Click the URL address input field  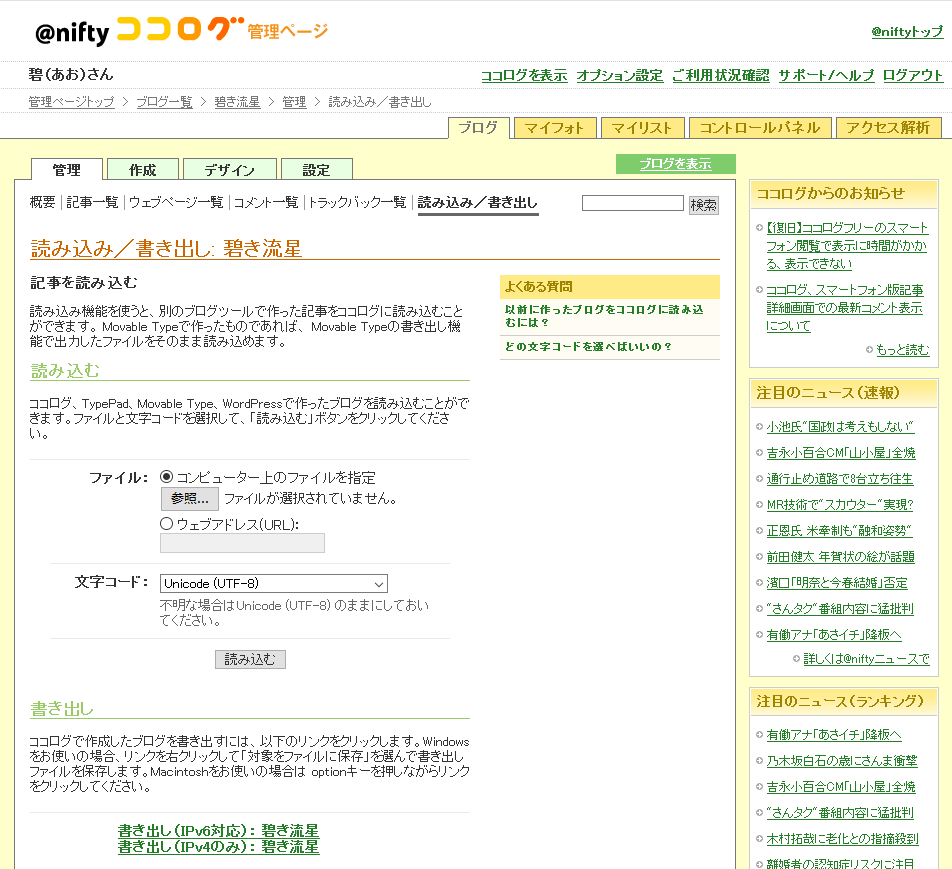[242, 543]
